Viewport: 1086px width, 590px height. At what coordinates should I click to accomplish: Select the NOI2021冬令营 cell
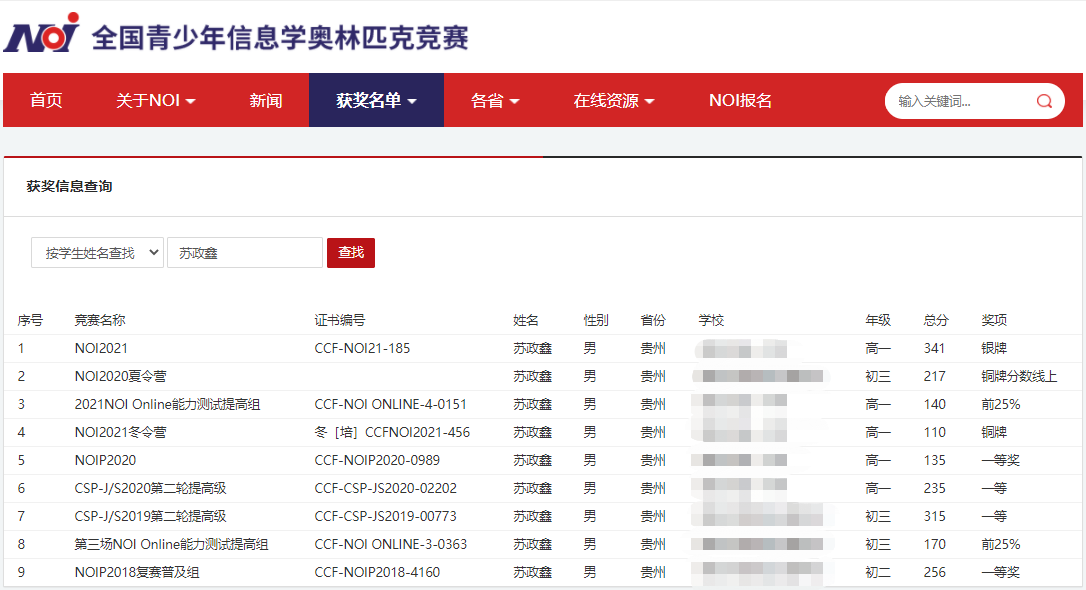(x=121, y=432)
